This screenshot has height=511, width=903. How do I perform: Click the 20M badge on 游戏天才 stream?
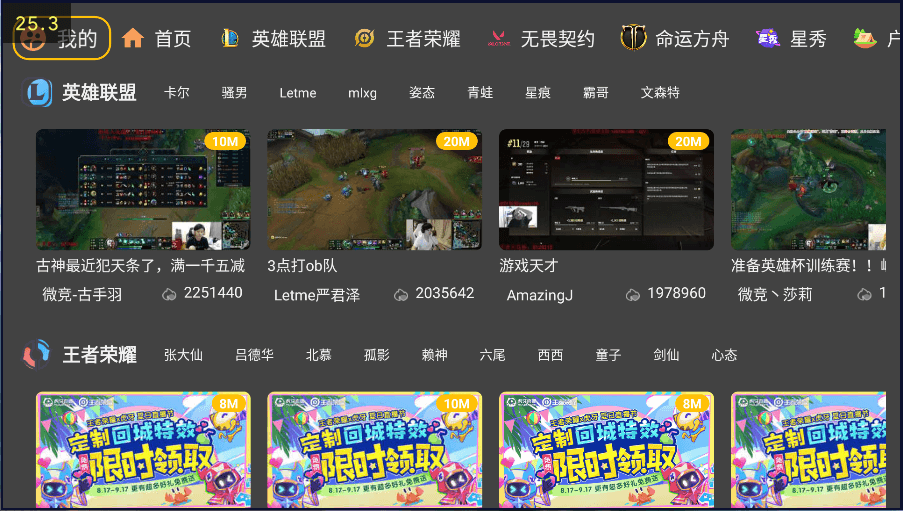coord(688,141)
